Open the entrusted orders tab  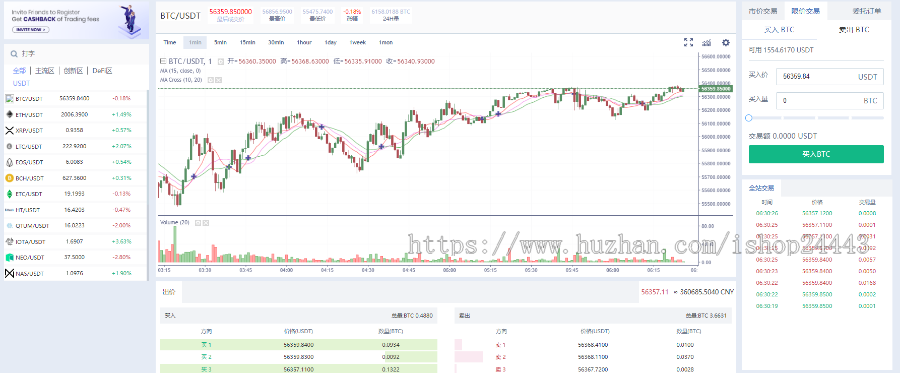point(867,10)
